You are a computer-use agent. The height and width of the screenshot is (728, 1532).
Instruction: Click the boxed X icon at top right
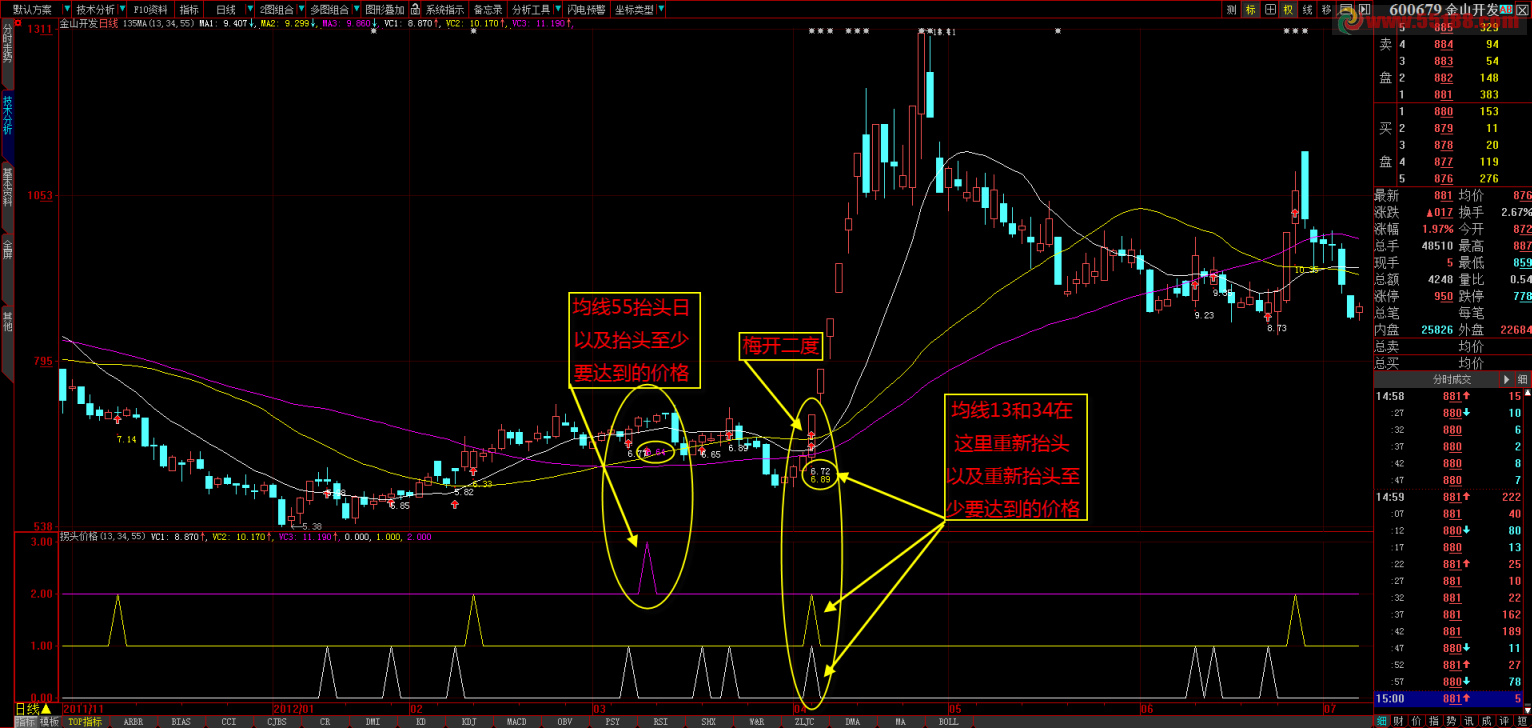[1521, 9]
